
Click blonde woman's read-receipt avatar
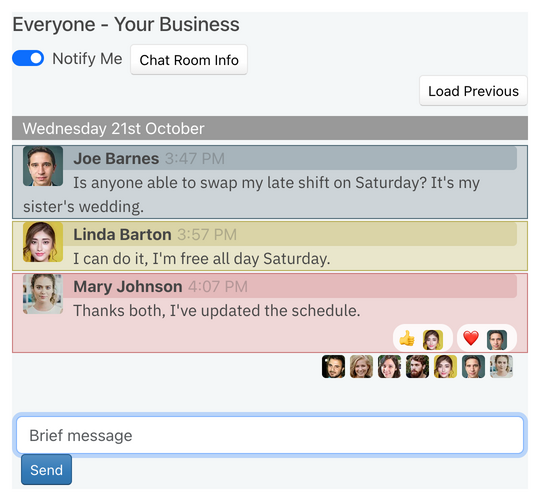(x=361, y=367)
